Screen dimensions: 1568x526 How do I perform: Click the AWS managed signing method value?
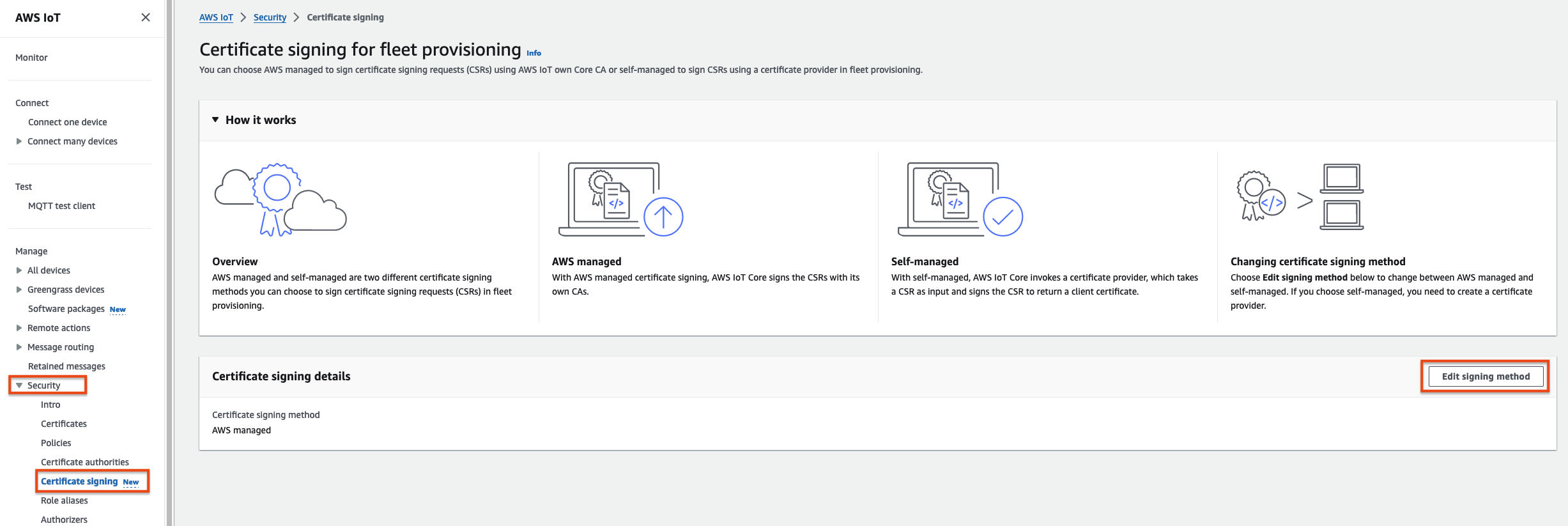click(242, 430)
